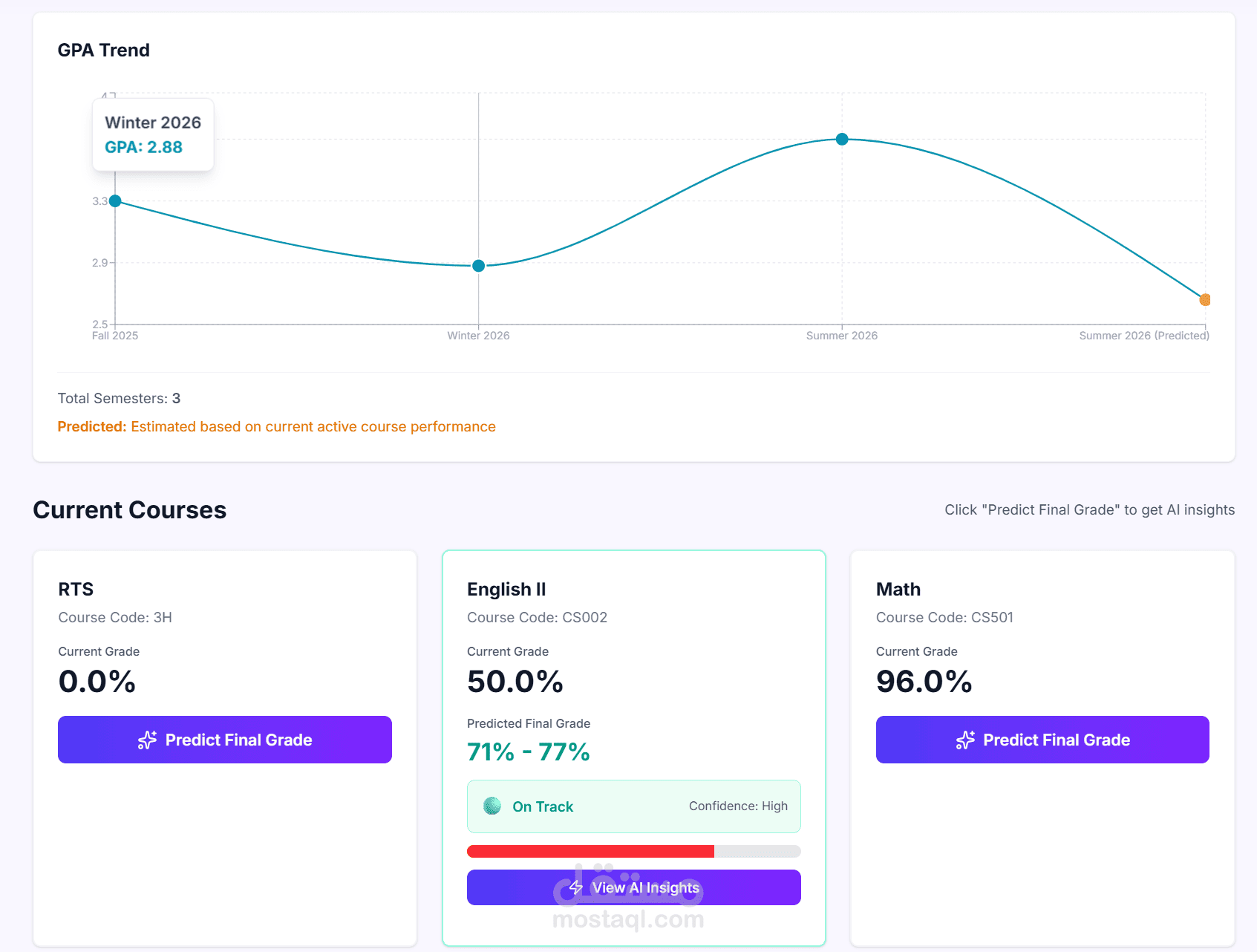Screen dimensions: 1257x952
Task: Click the Confidence: High label
Action: click(x=738, y=806)
